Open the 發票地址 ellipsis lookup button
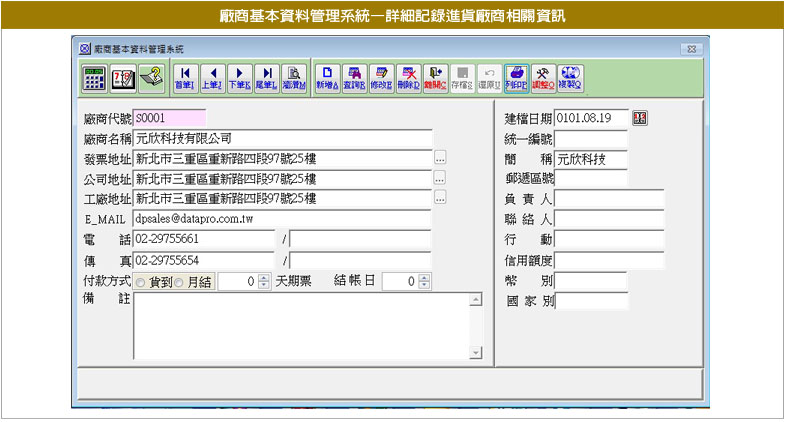786x422 pixels. [x=440, y=158]
